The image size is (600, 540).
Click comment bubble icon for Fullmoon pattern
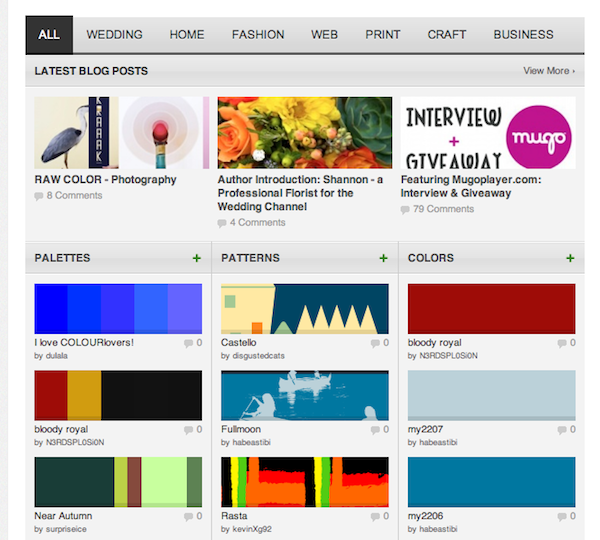373,430
